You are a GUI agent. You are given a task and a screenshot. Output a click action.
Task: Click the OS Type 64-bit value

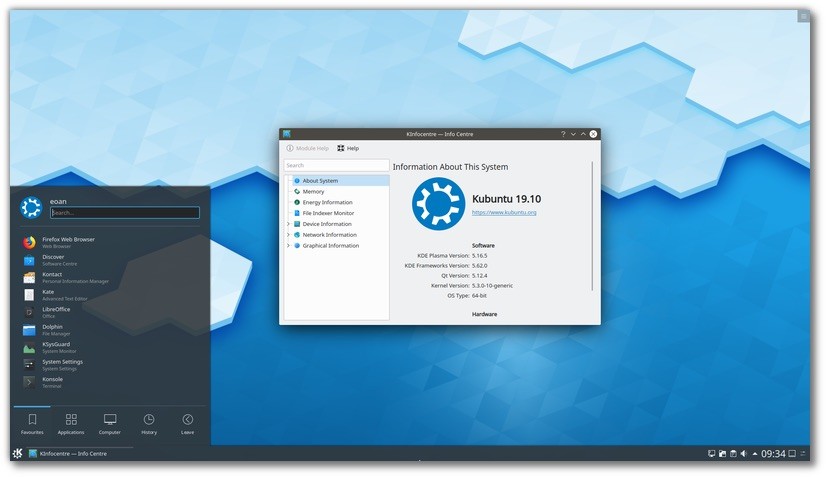pos(479,296)
